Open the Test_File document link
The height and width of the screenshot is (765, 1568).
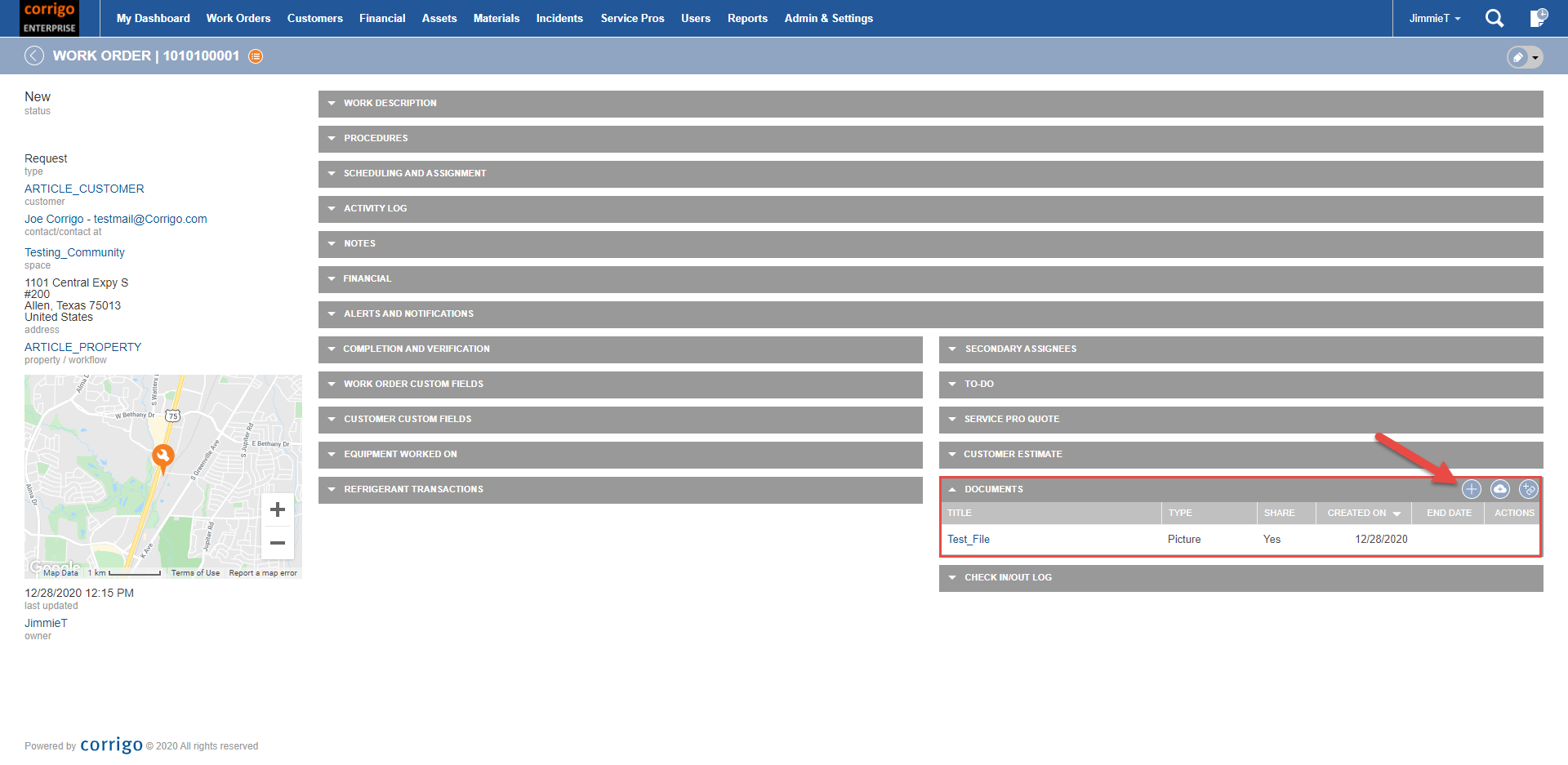(969, 540)
